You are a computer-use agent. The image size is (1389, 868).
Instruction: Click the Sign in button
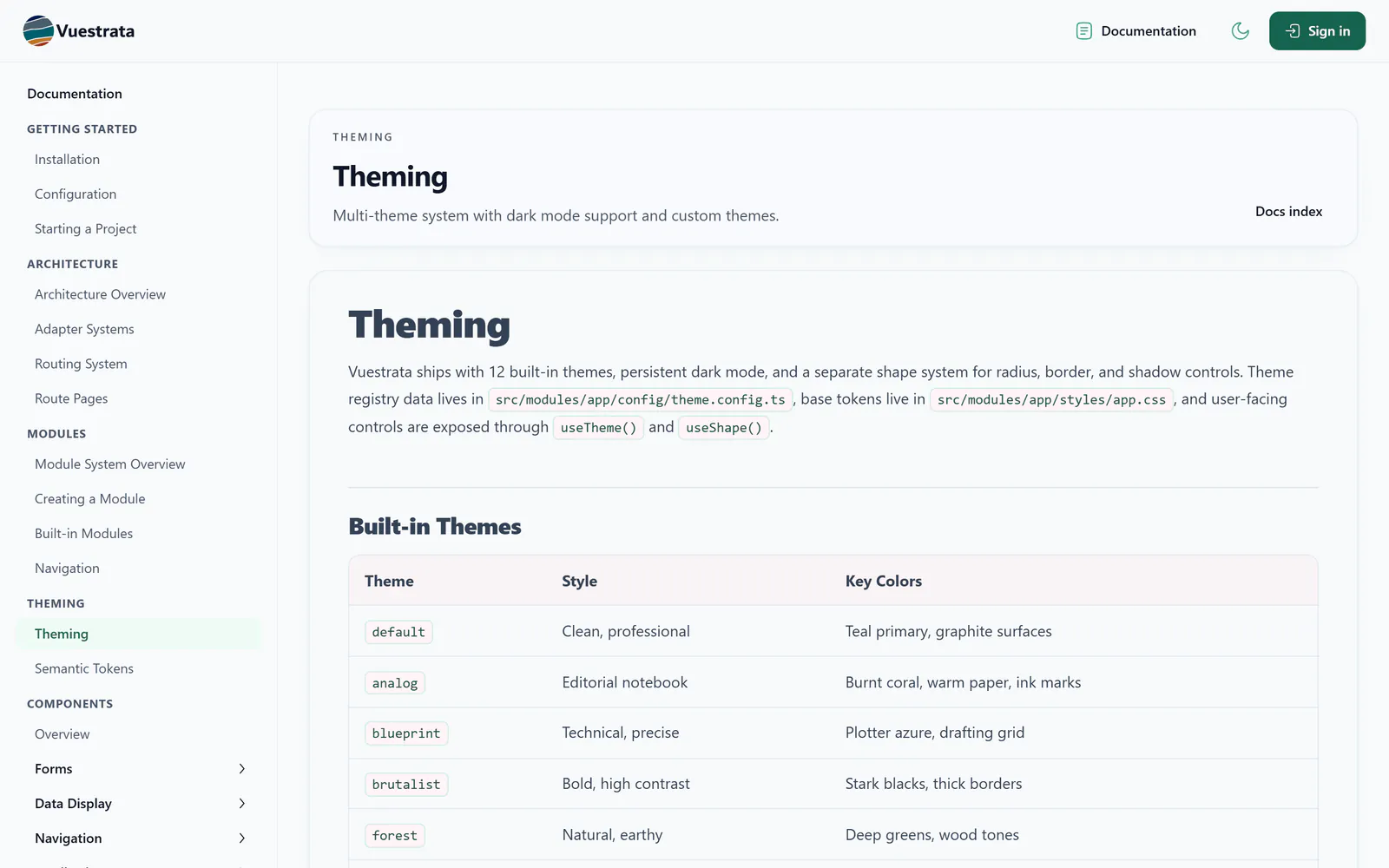[x=1317, y=31]
